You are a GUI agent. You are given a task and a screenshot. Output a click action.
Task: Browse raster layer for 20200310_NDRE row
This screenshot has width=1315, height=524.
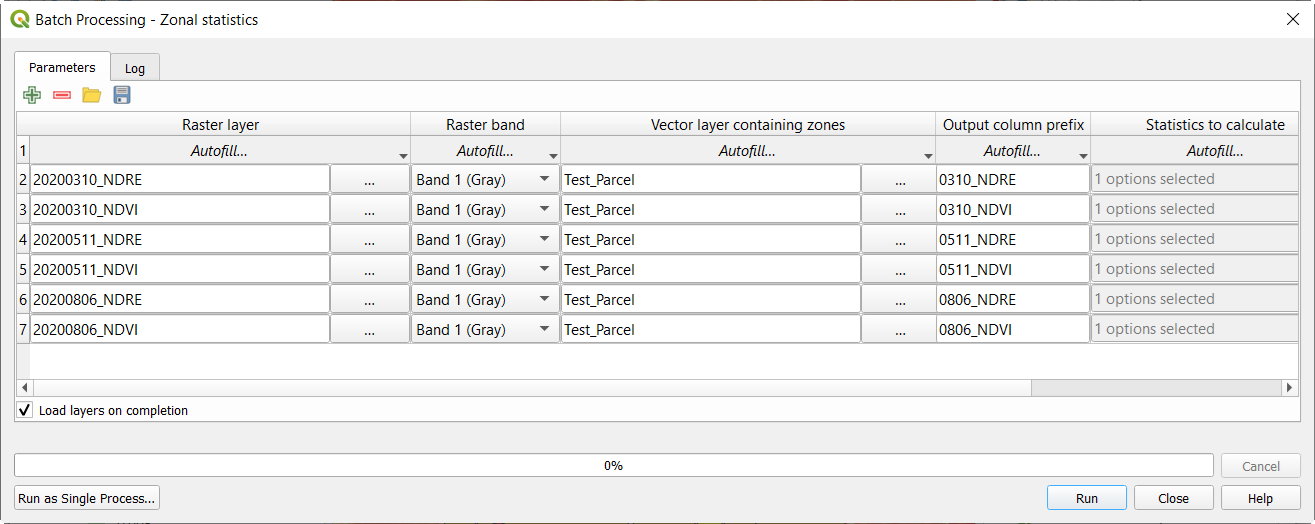click(x=369, y=180)
